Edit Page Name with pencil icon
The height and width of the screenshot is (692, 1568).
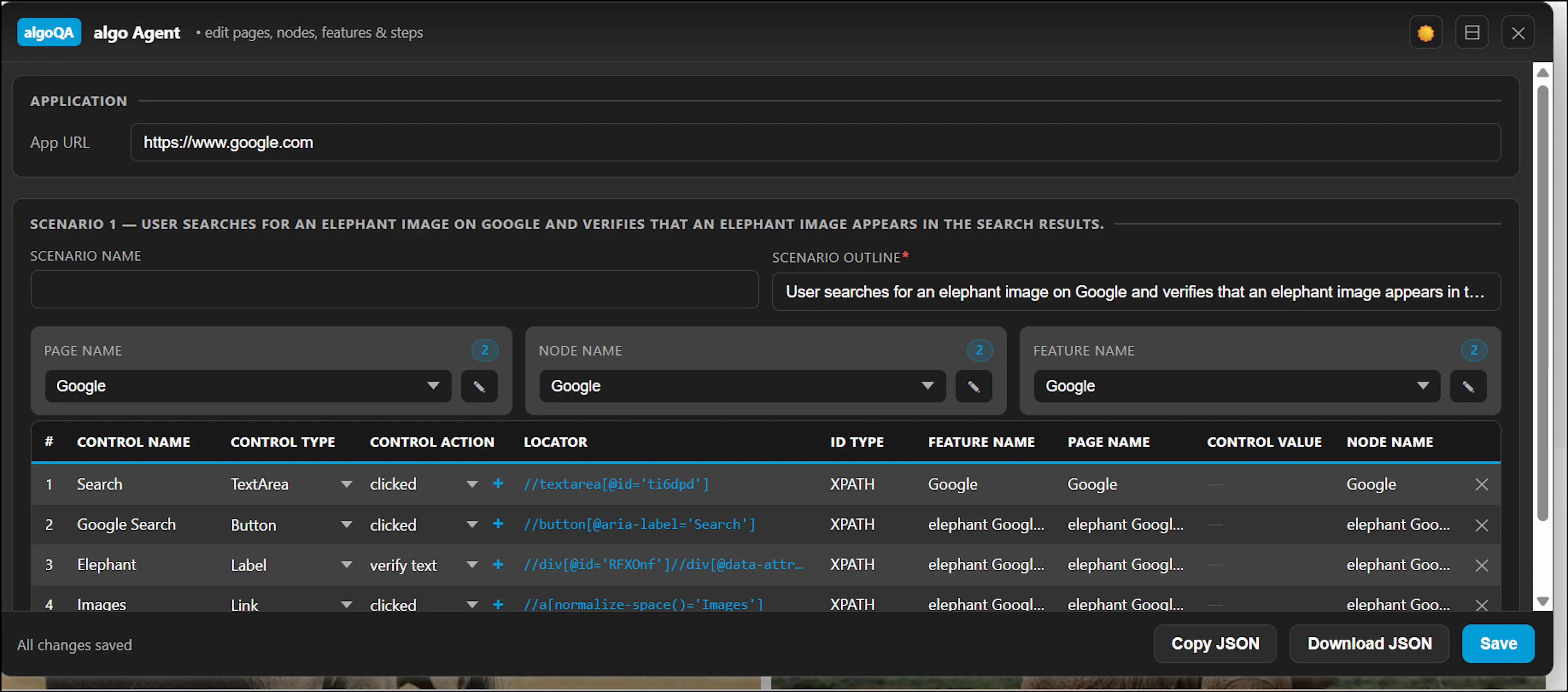coord(479,386)
